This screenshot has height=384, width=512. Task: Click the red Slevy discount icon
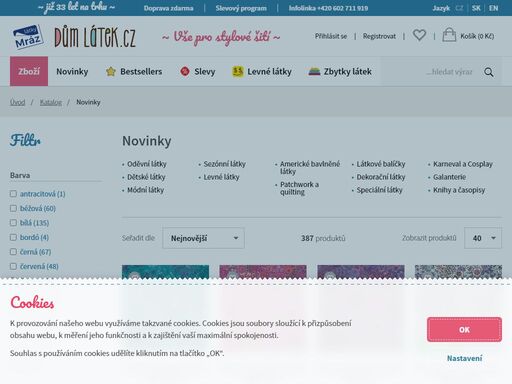(x=185, y=71)
